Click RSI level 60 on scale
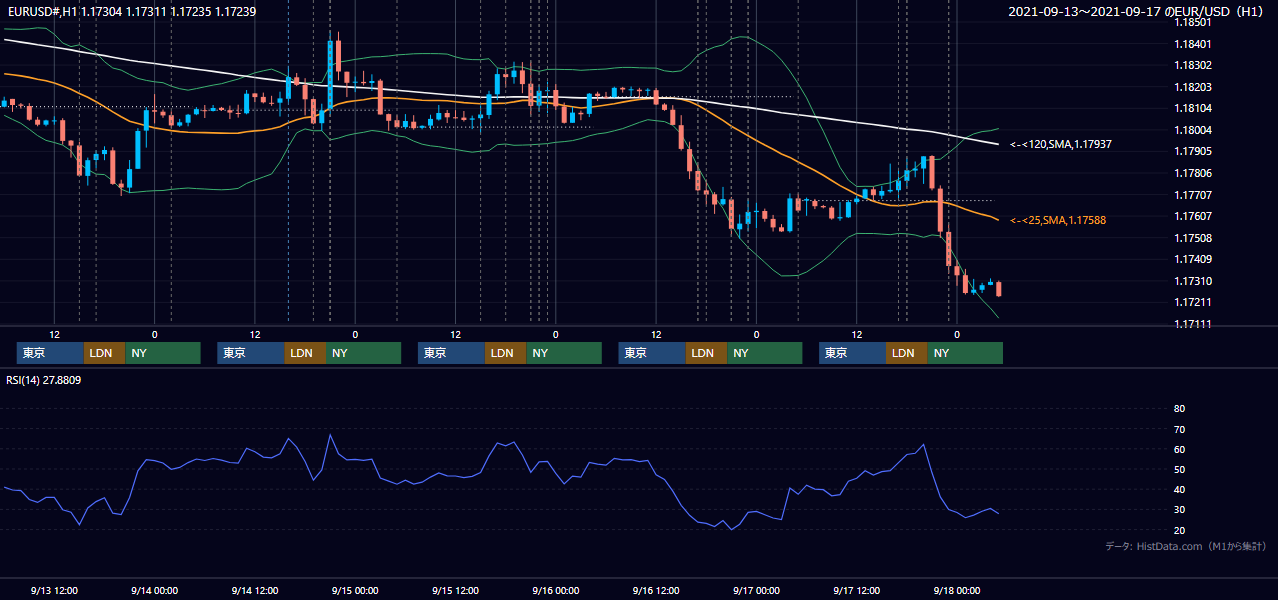Viewport: 1278px width, 600px height. [1179, 449]
